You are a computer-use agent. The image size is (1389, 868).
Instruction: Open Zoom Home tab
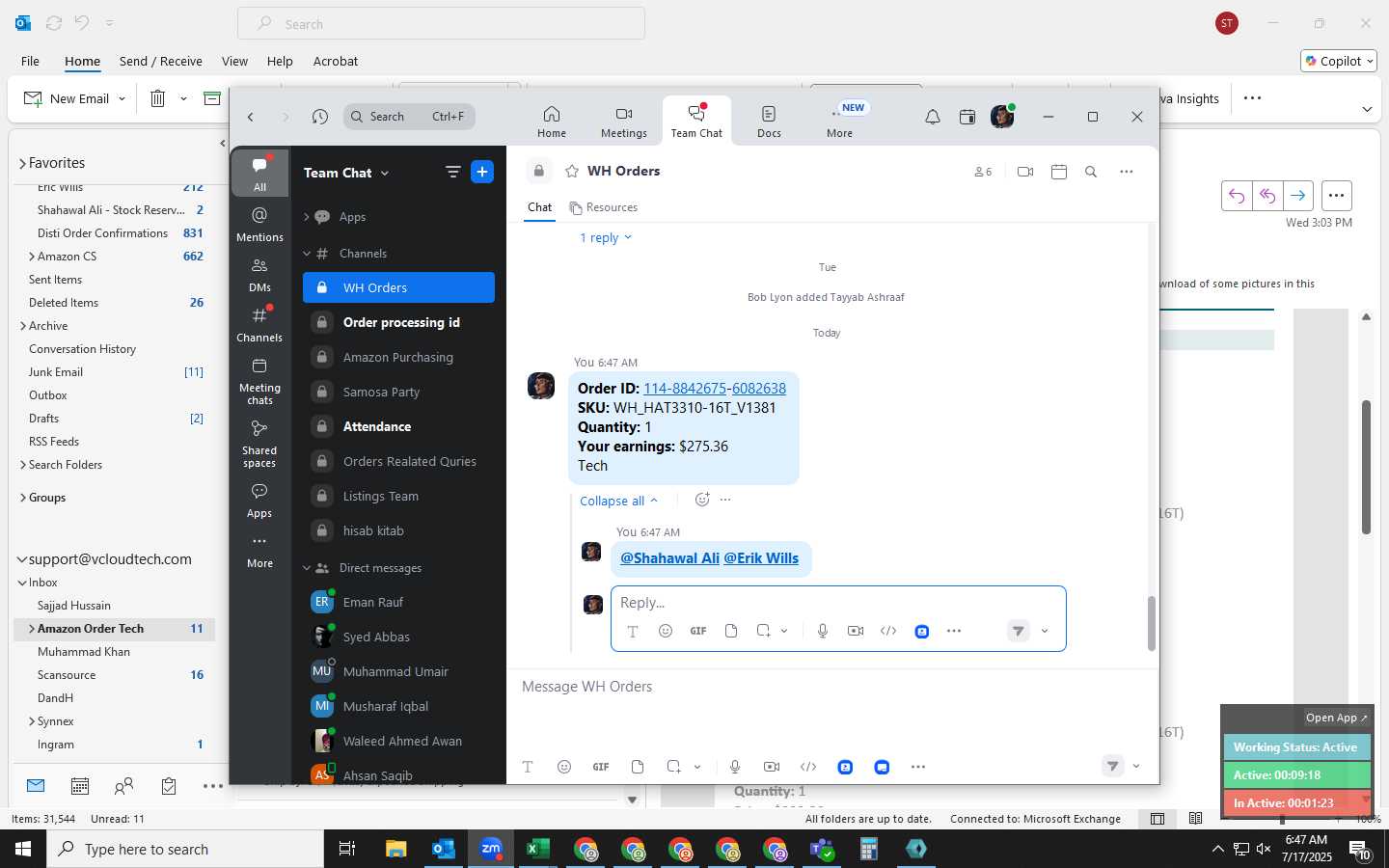[x=552, y=122]
